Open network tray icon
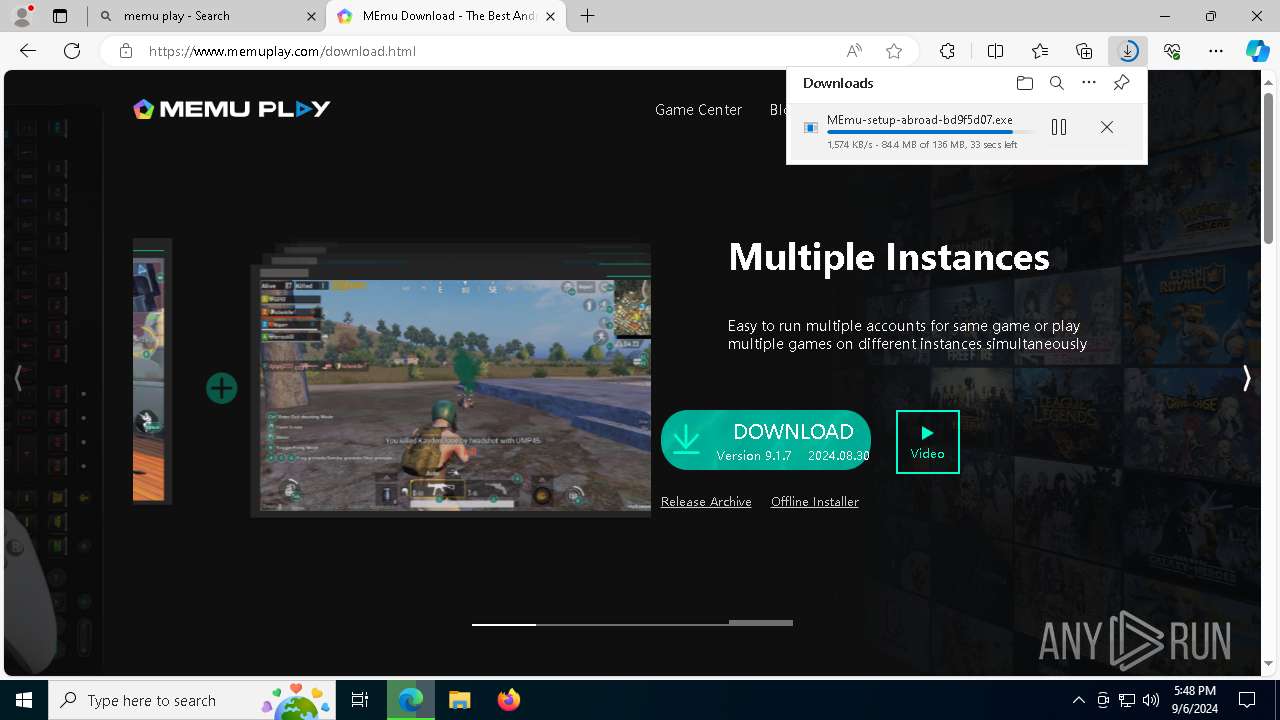The height and width of the screenshot is (720, 1280). point(1127,700)
